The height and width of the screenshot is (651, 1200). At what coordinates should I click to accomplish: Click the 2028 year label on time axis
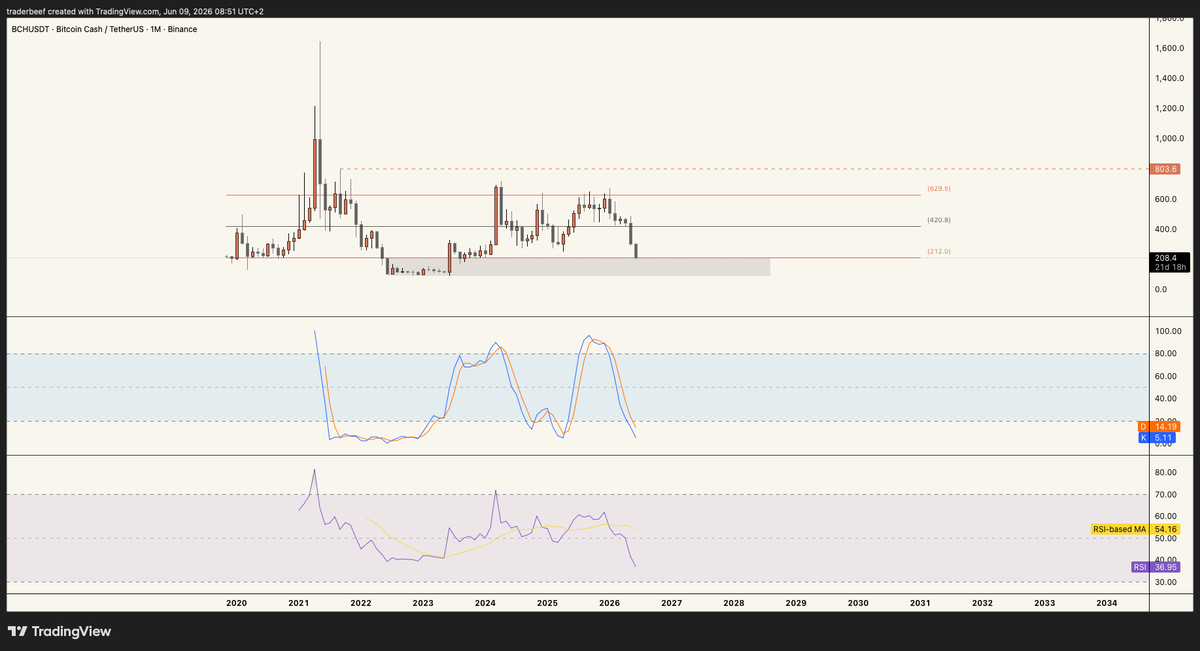pyautogui.click(x=733, y=603)
